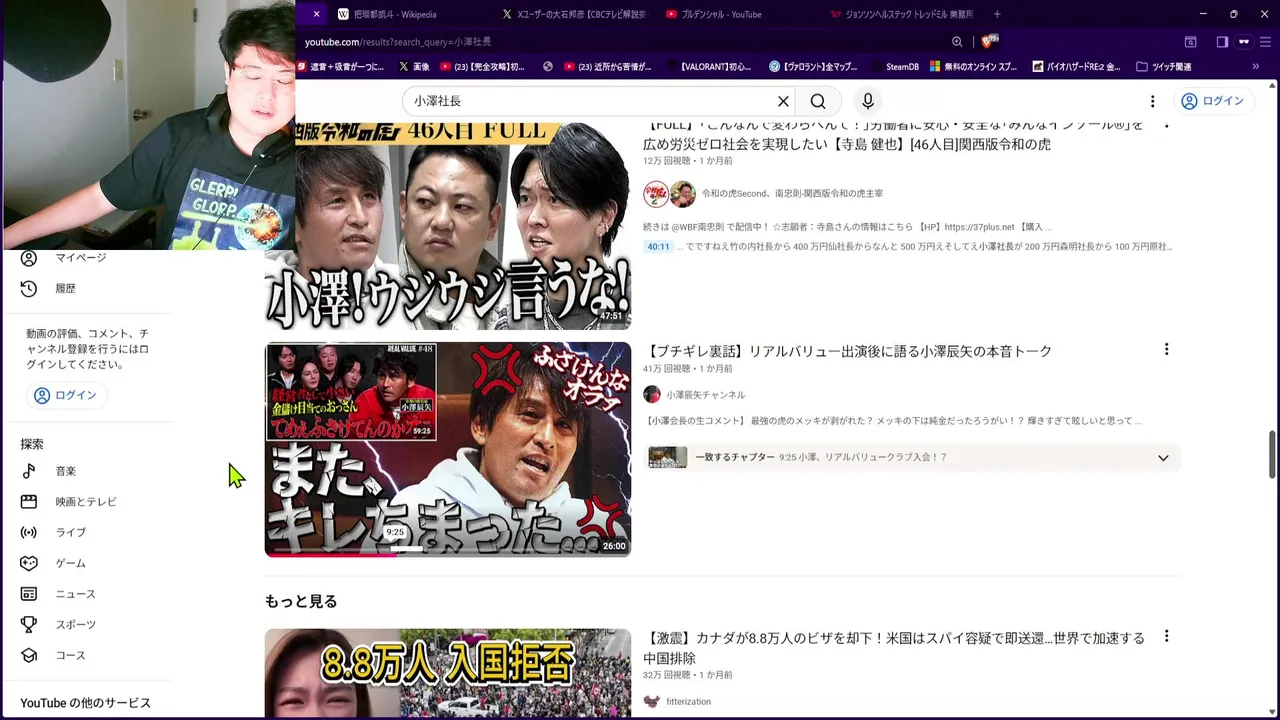Click the page vertical scrollbar thumb
The height and width of the screenshot is (720, 1280).
coord(1272,456)
